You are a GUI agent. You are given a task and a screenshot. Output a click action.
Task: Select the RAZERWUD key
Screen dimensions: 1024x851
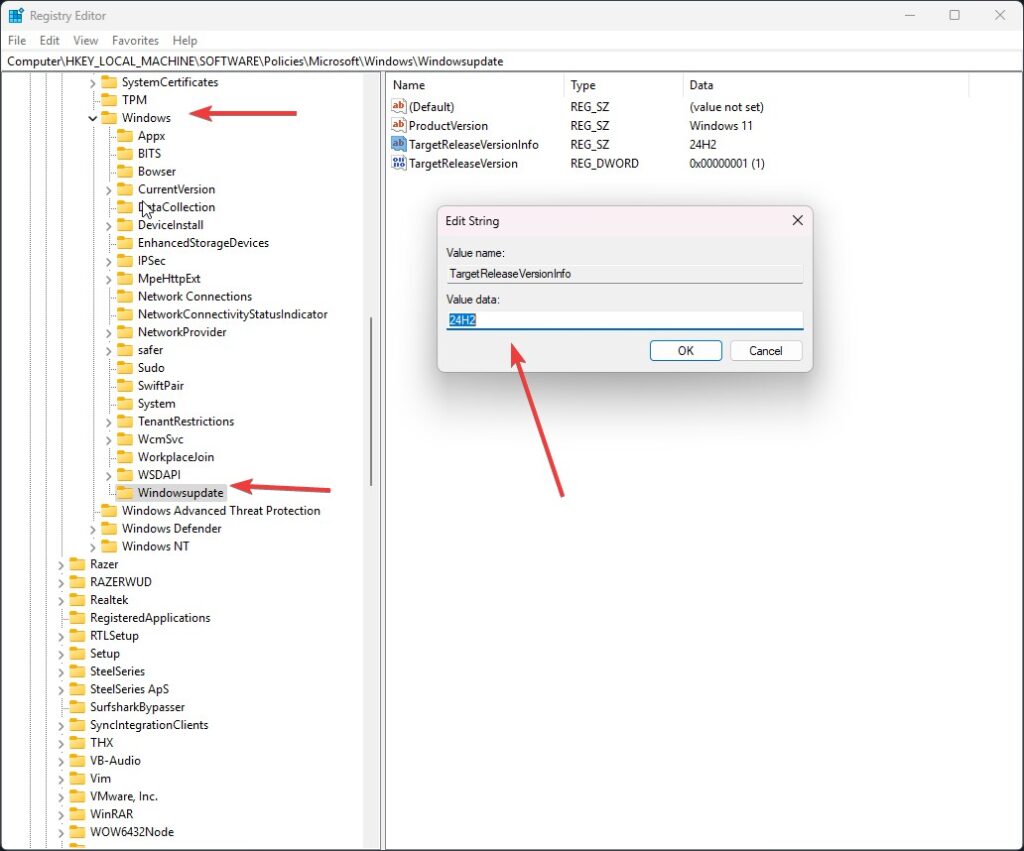[121, 582]
